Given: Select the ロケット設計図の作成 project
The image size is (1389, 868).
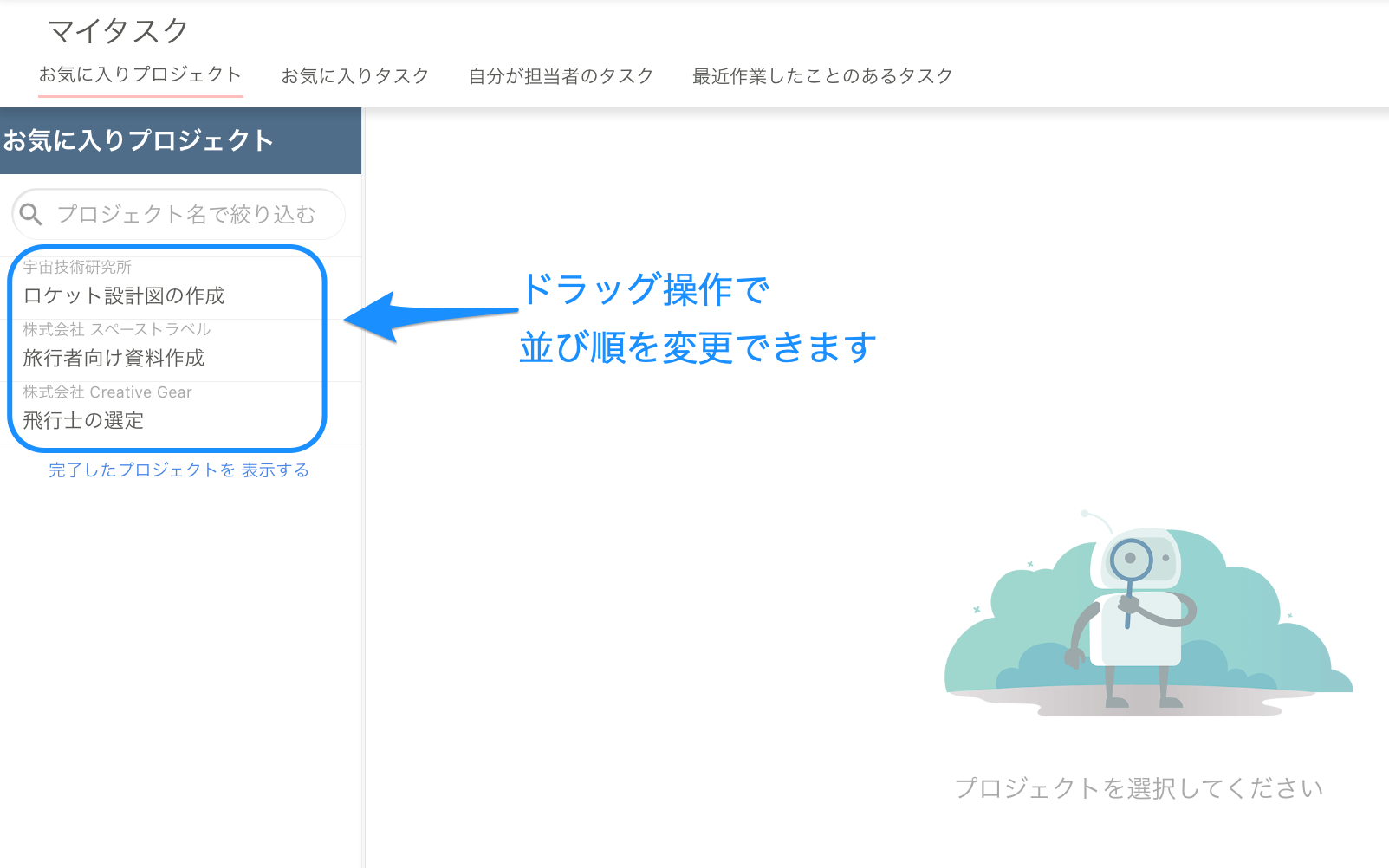Looking at the screenshot, I should coord(124,295).
